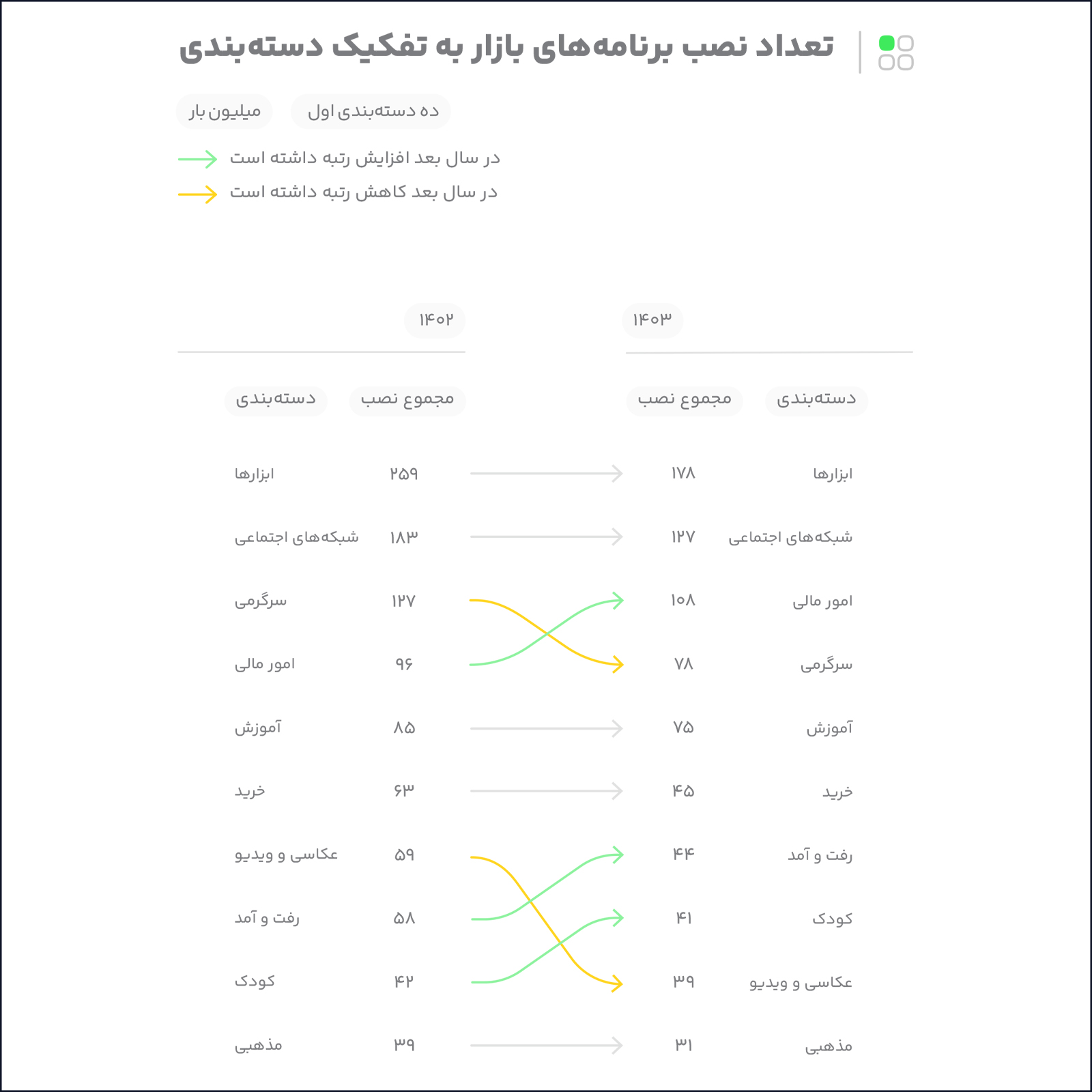
Task: Click the green legend arrow for rank increase
Action: (197, 159)
